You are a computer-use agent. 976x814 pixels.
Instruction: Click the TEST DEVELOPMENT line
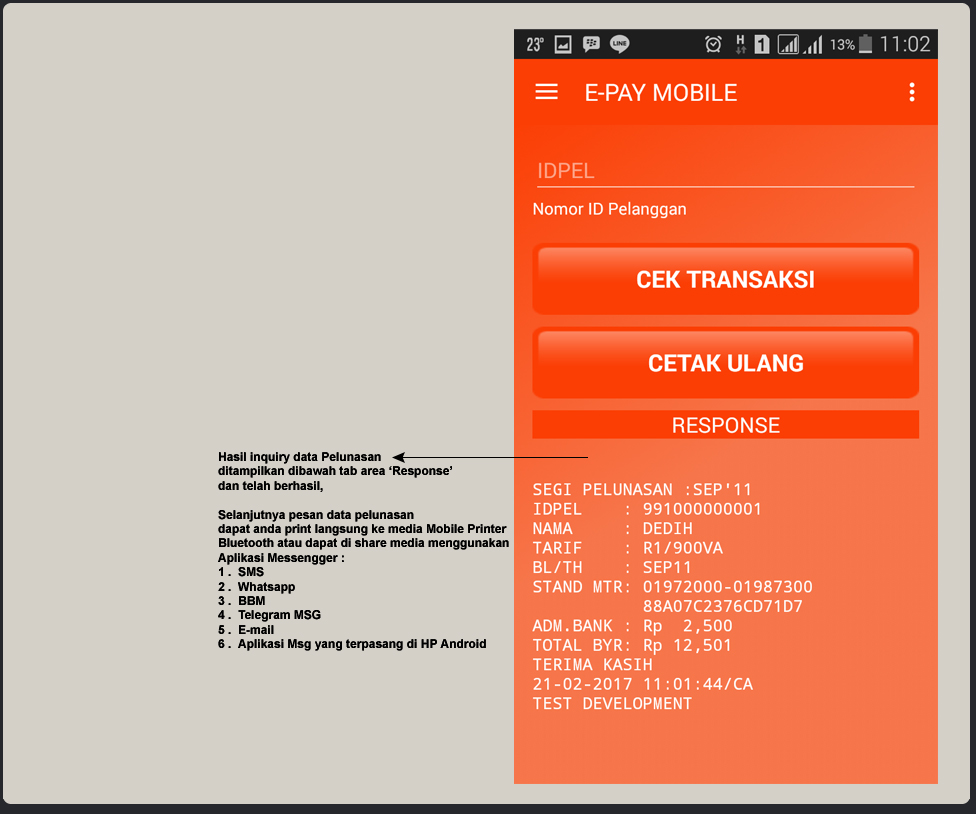tap(612, 703)
